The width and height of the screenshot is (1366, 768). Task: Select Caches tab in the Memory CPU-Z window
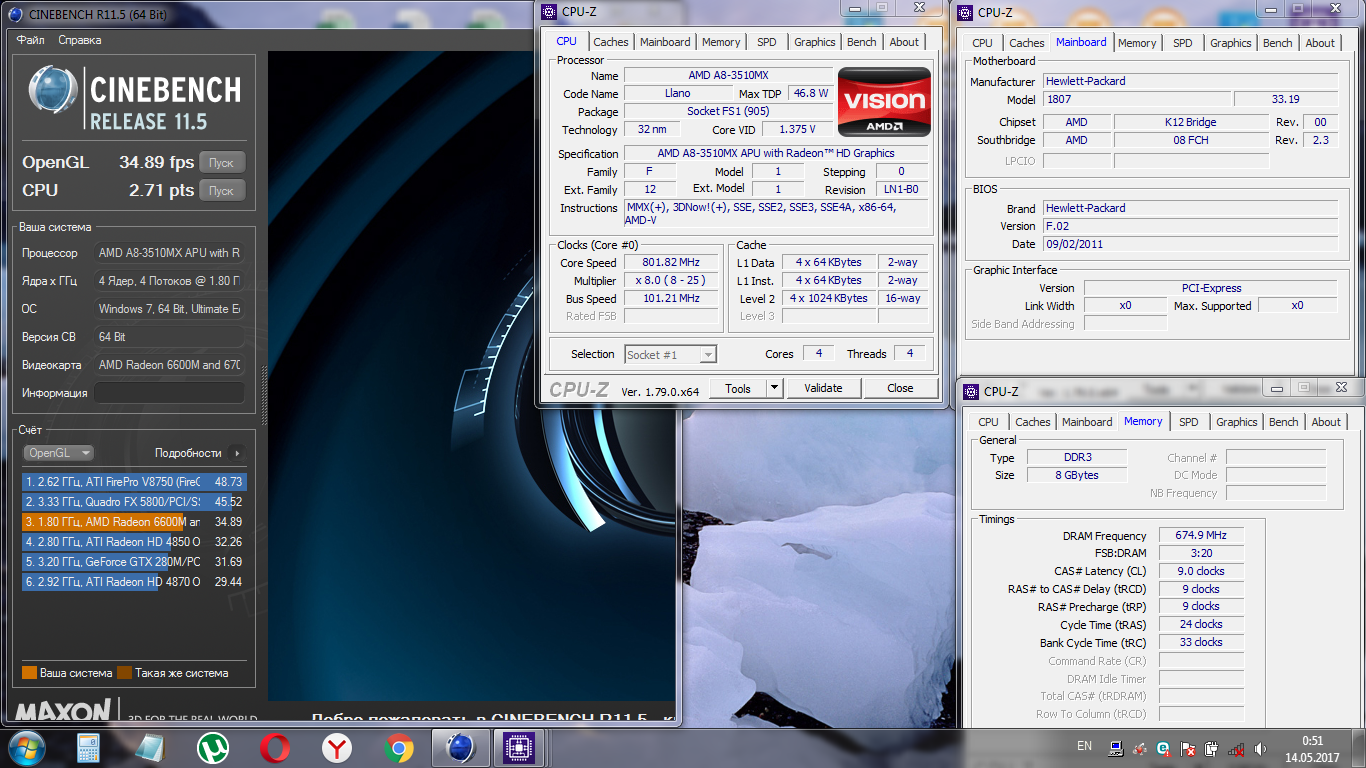click(x=1033, y=422)
